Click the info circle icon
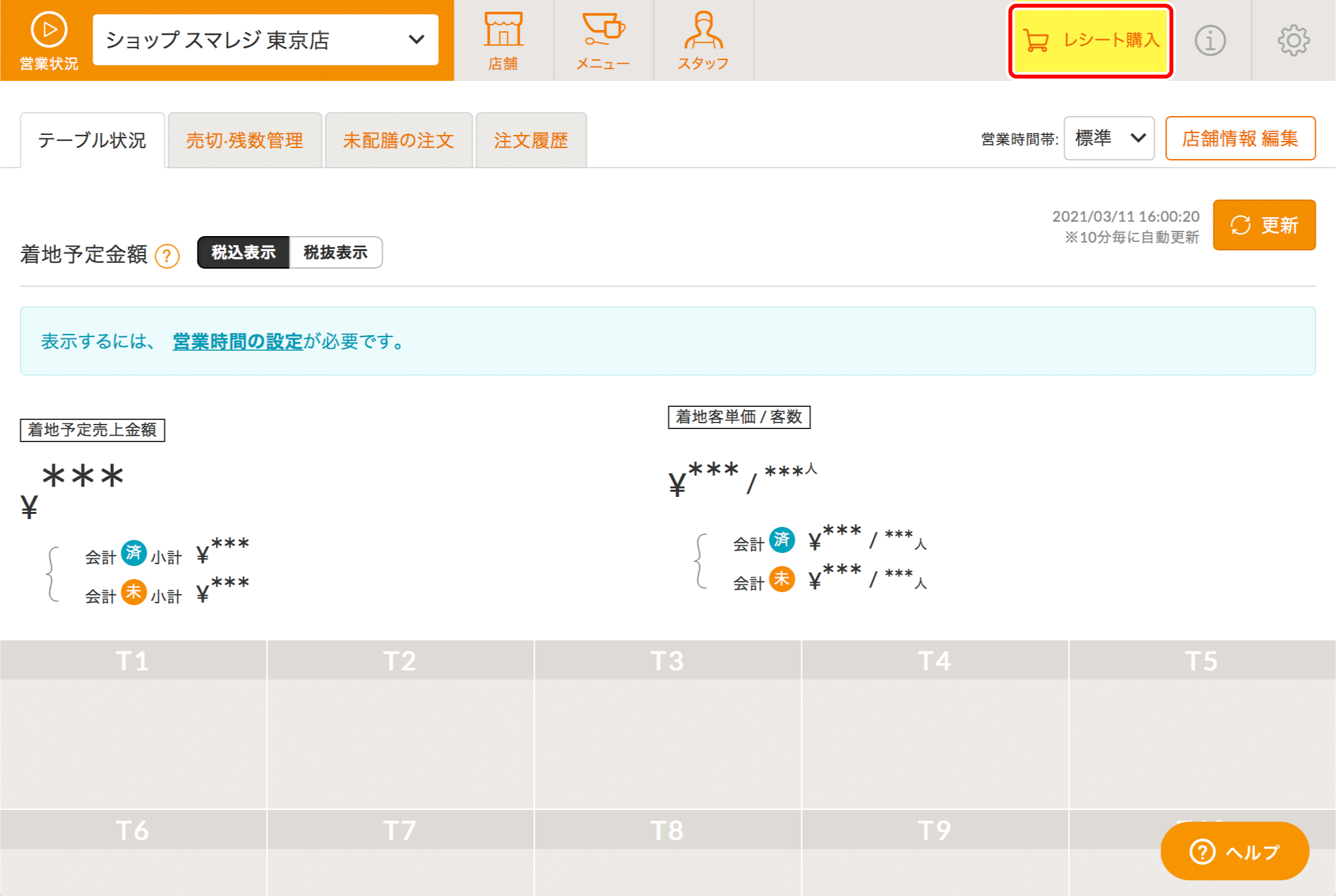Screen dimensions: 1336x896 tap(1210, 40)
